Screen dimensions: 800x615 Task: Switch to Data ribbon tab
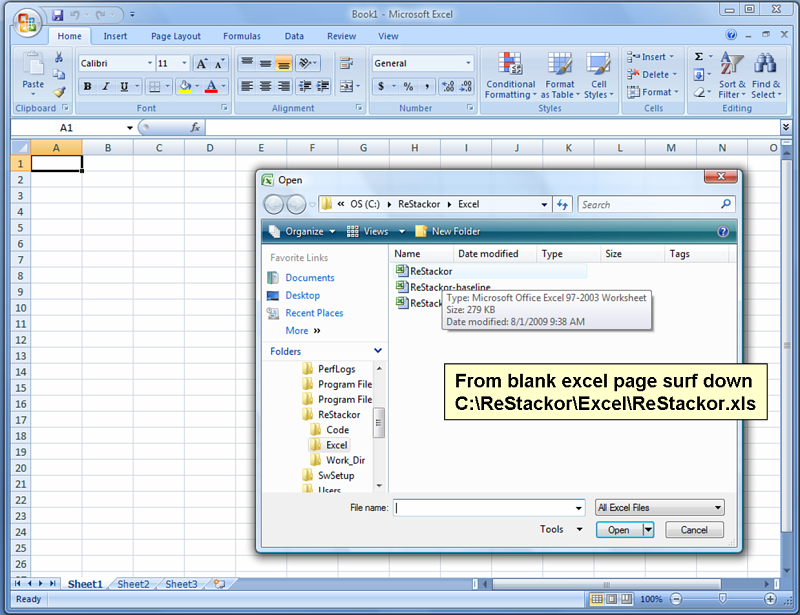click(294, 36)
